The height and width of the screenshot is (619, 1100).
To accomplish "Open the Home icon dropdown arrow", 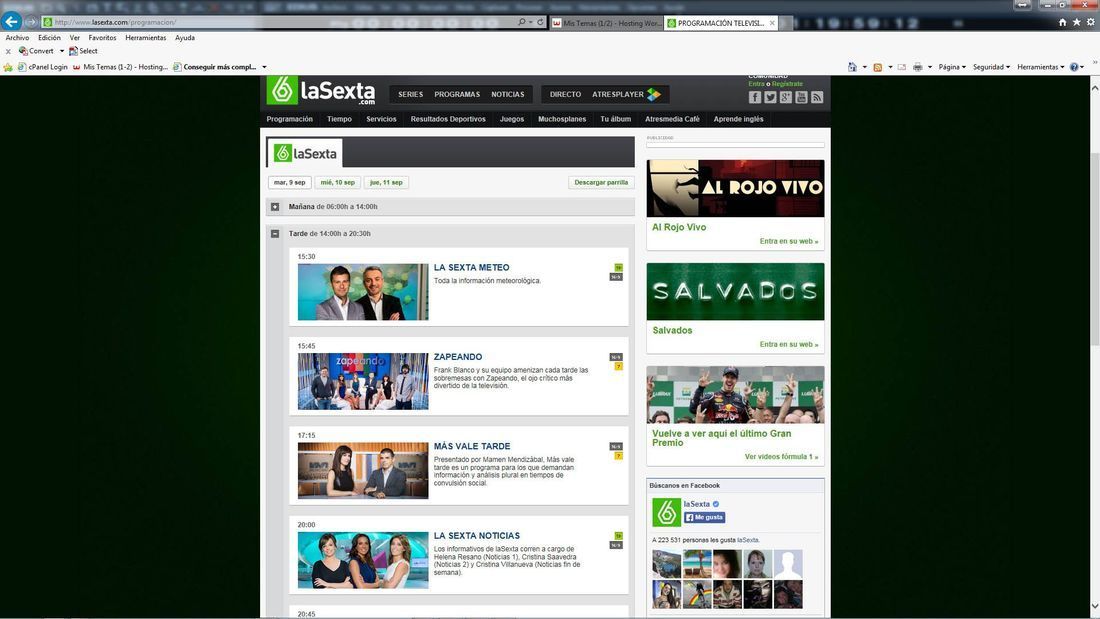I will (x=864, y=67).
